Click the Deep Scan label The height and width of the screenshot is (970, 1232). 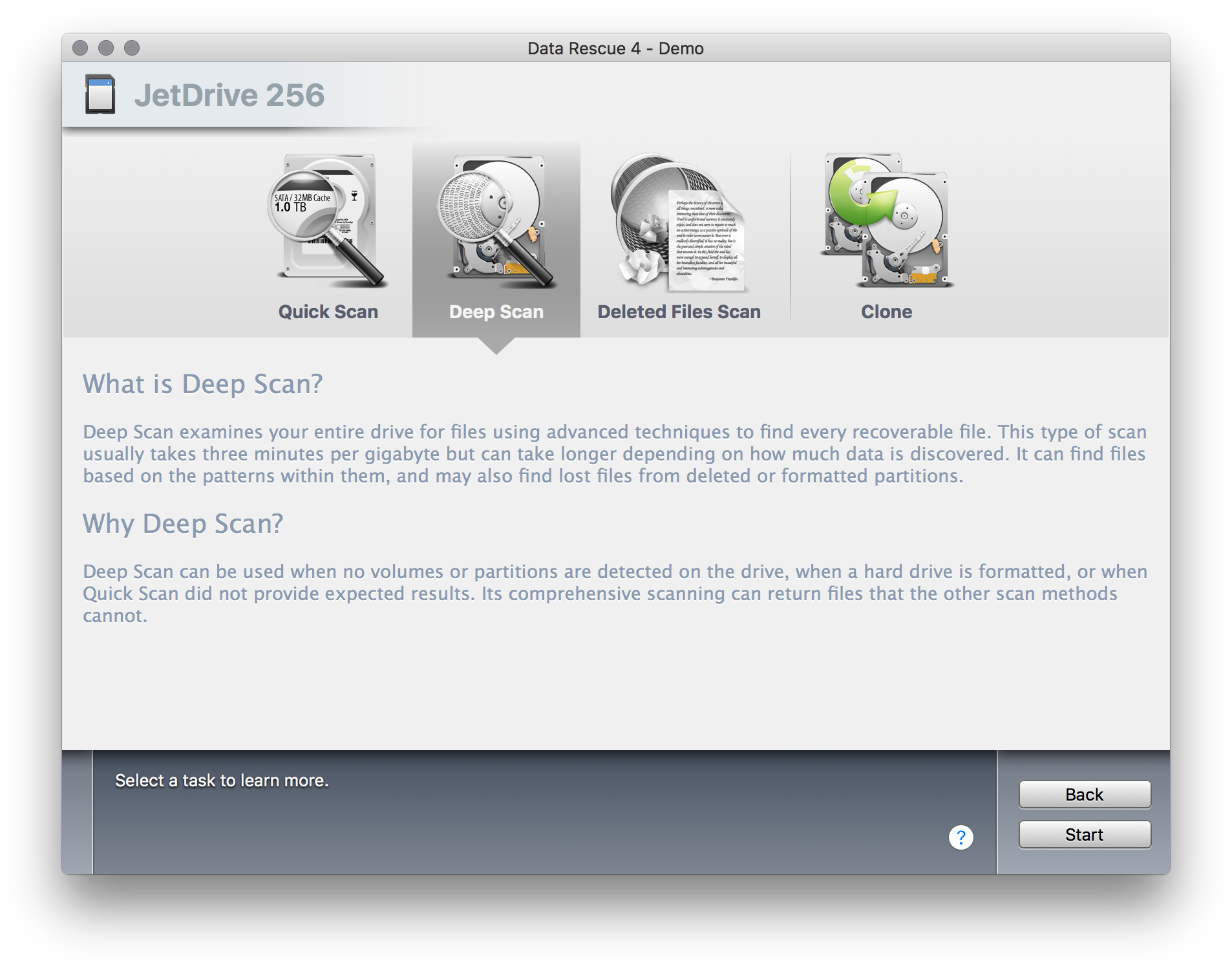tap(496, 312)
